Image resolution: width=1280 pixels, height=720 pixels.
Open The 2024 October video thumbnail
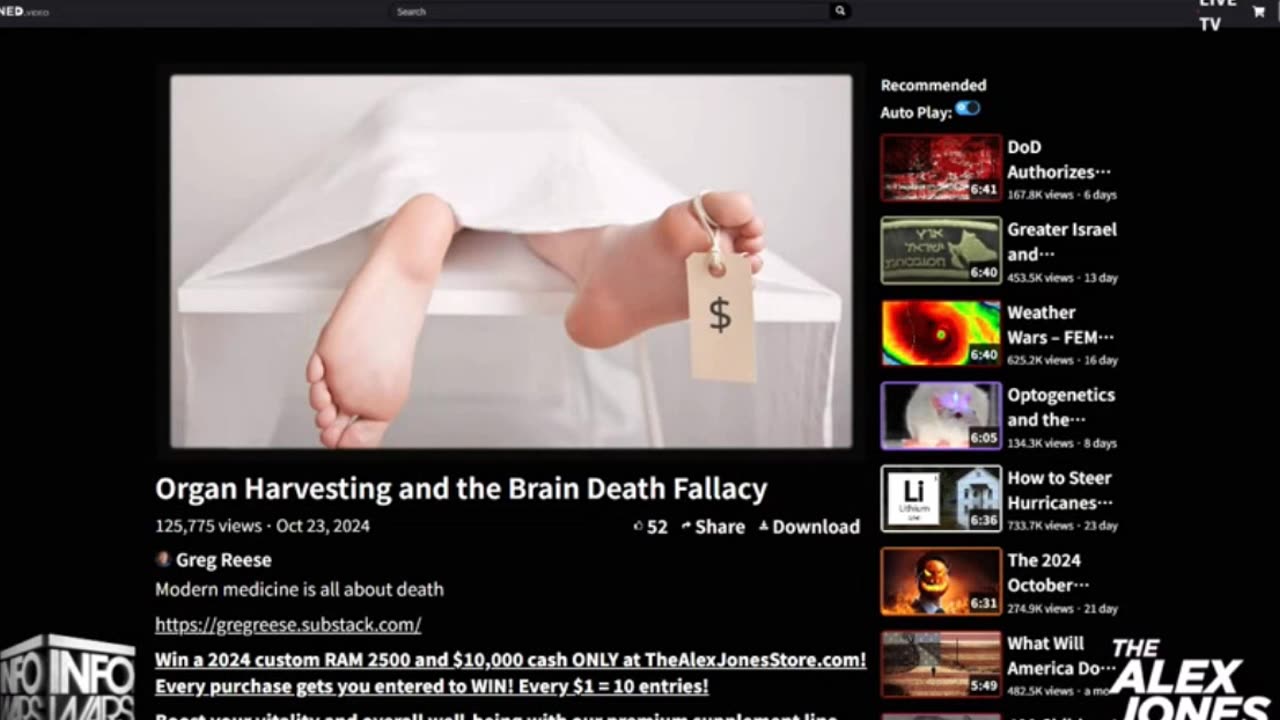click(x=941, y=581)
